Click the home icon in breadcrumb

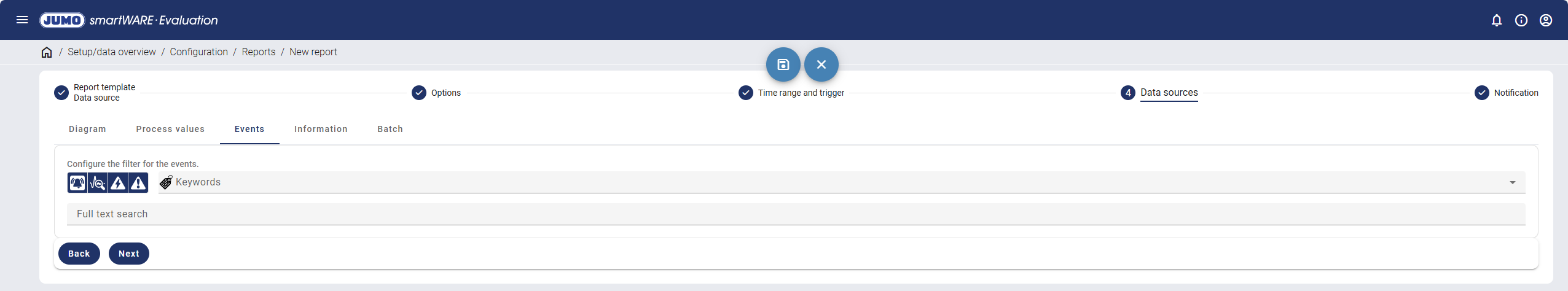47,52
